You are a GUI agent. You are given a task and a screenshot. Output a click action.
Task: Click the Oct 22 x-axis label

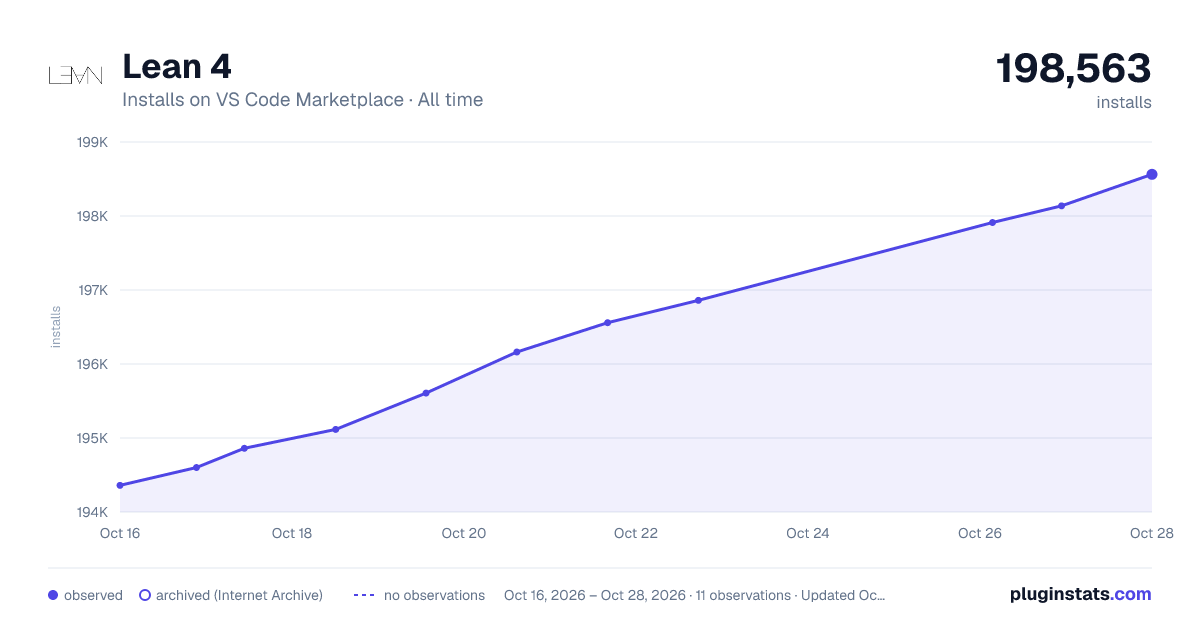(x=636, y=533)
